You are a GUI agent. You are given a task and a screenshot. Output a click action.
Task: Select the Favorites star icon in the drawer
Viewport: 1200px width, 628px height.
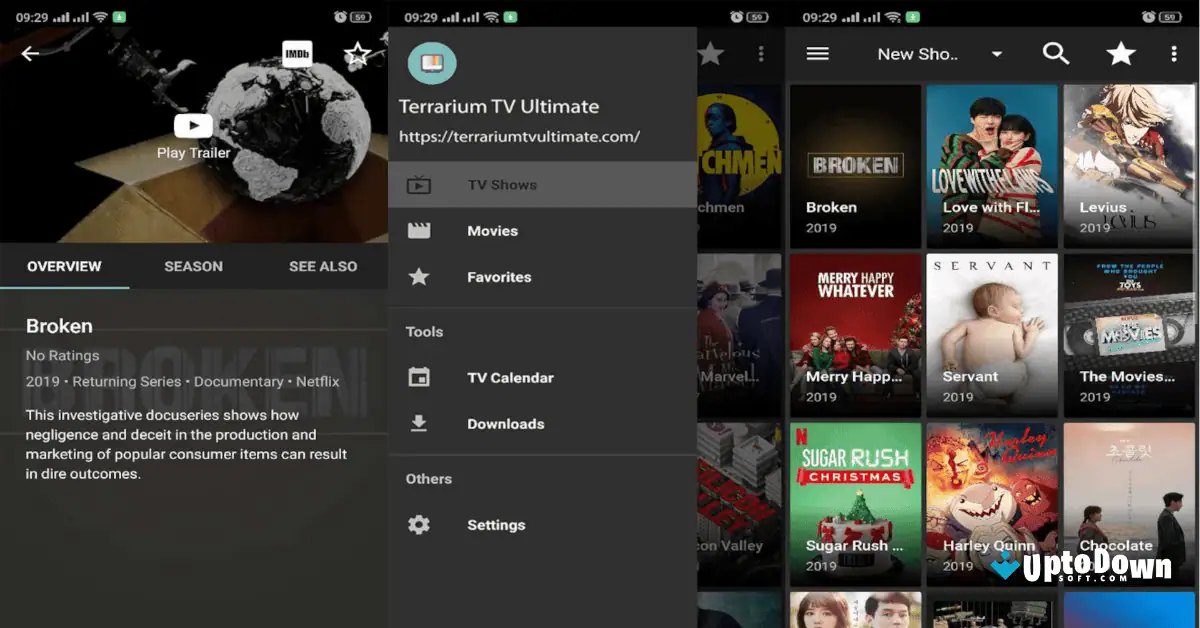coord(419,277)
